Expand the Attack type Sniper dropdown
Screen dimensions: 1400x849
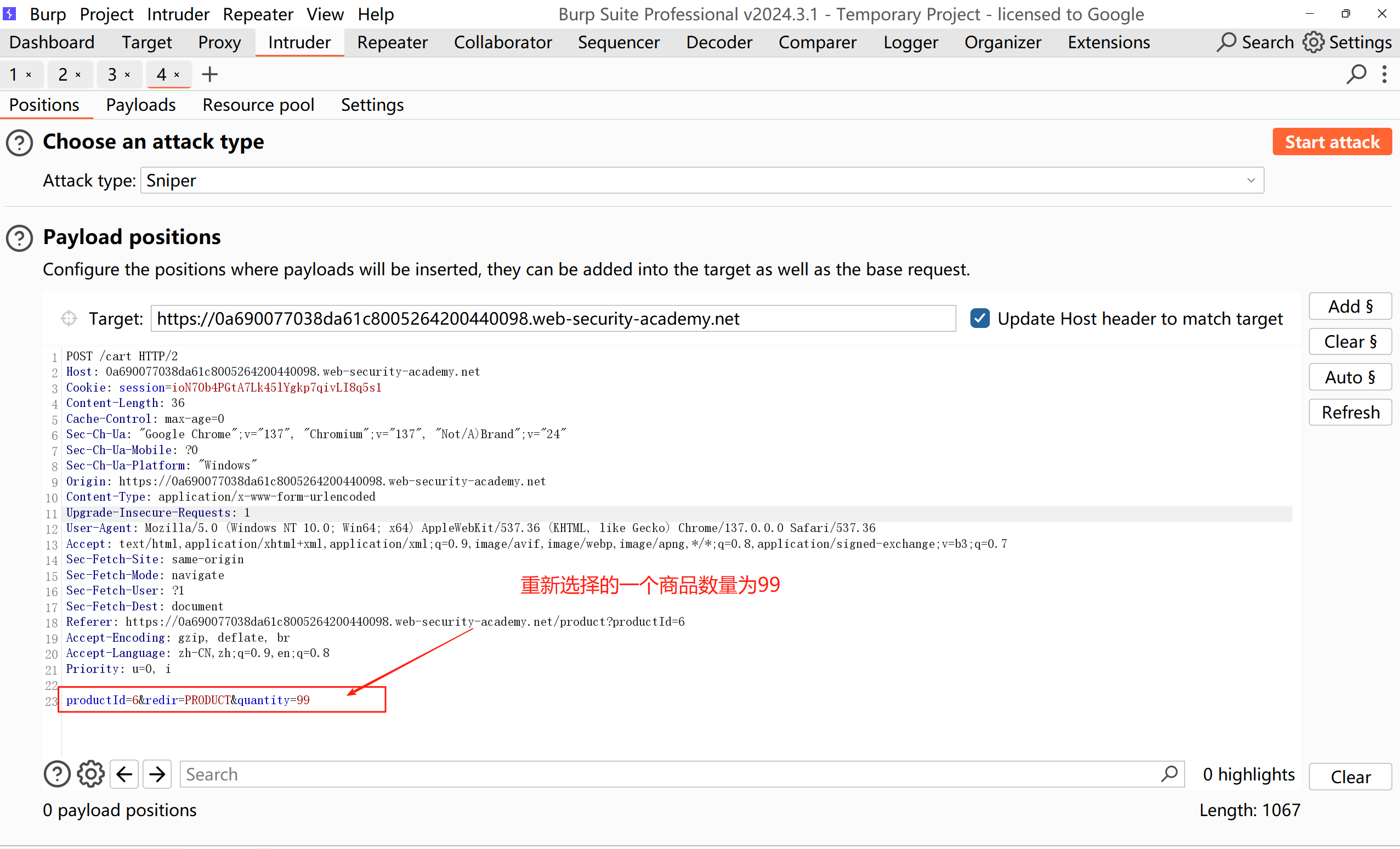[x=1251, y=180]
